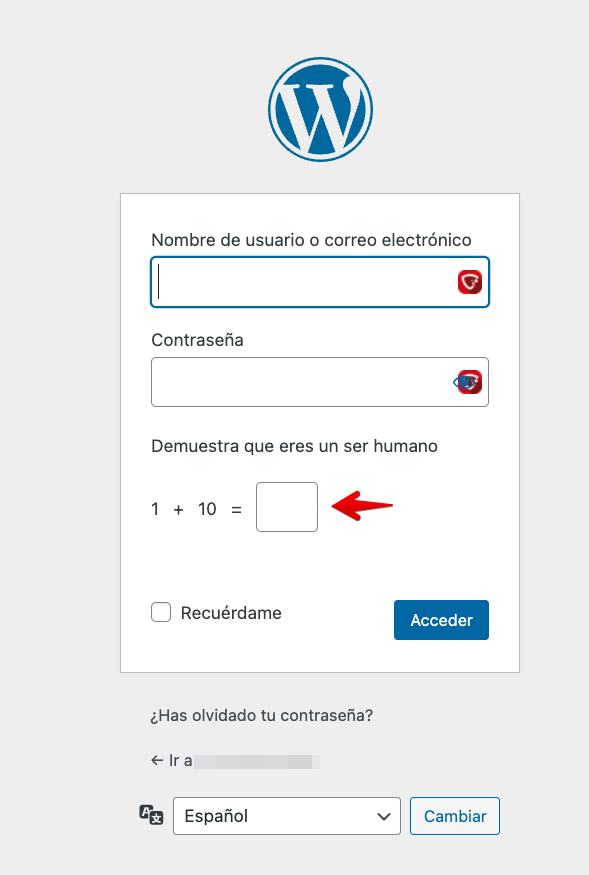The width and height of the screenshot is (589, 875).
Task: Focus the username or email input field
Action: point(320,282)
